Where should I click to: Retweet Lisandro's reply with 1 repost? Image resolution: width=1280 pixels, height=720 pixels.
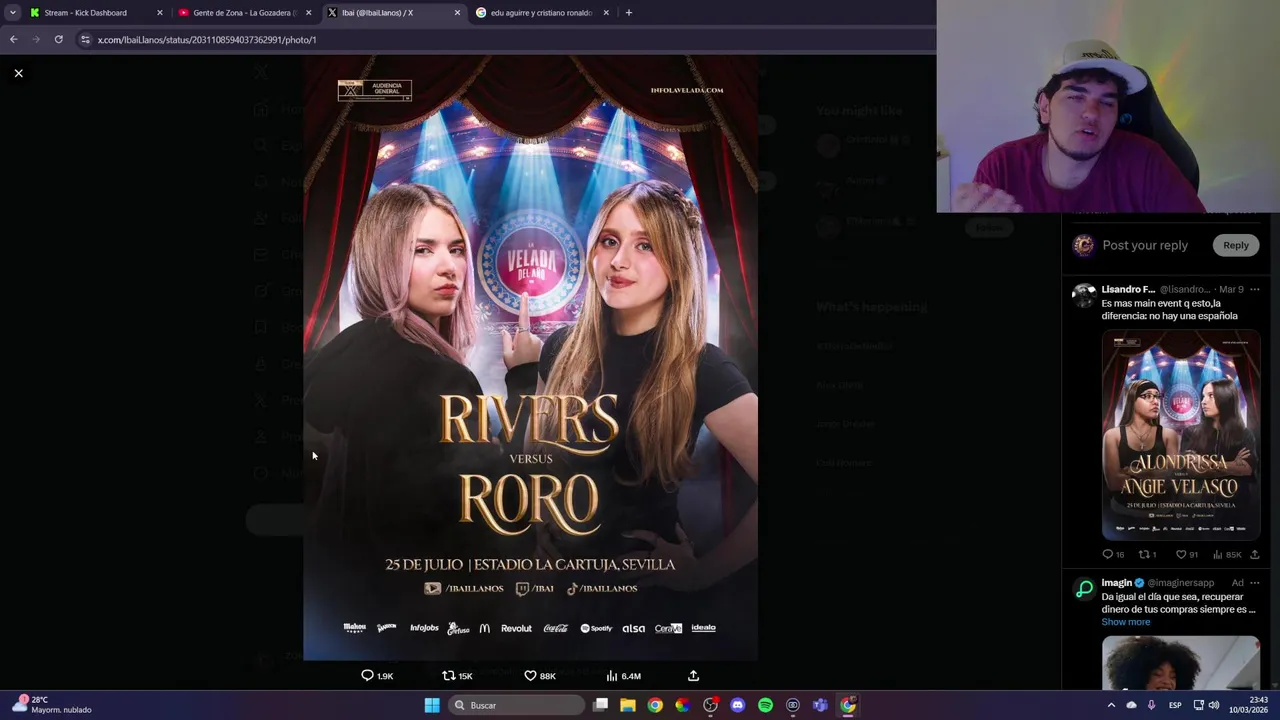tap(1147, 554)
